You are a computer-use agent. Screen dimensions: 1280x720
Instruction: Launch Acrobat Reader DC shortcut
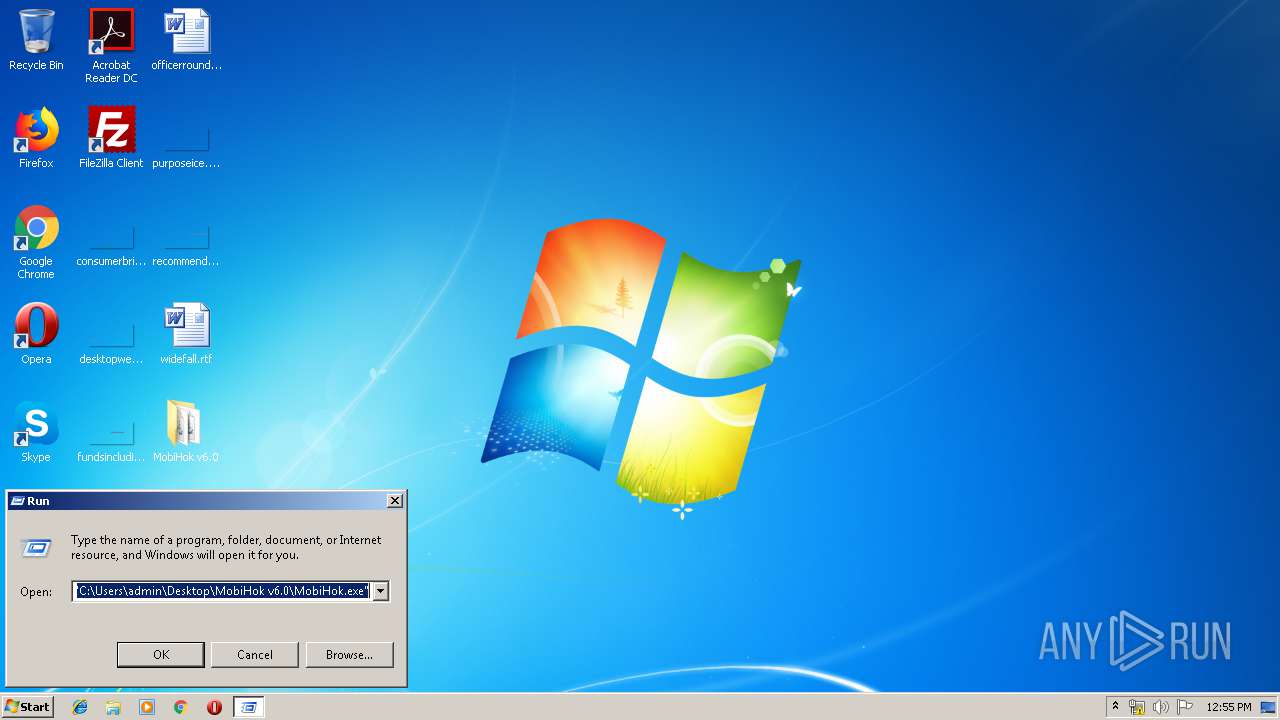point(111,45)
